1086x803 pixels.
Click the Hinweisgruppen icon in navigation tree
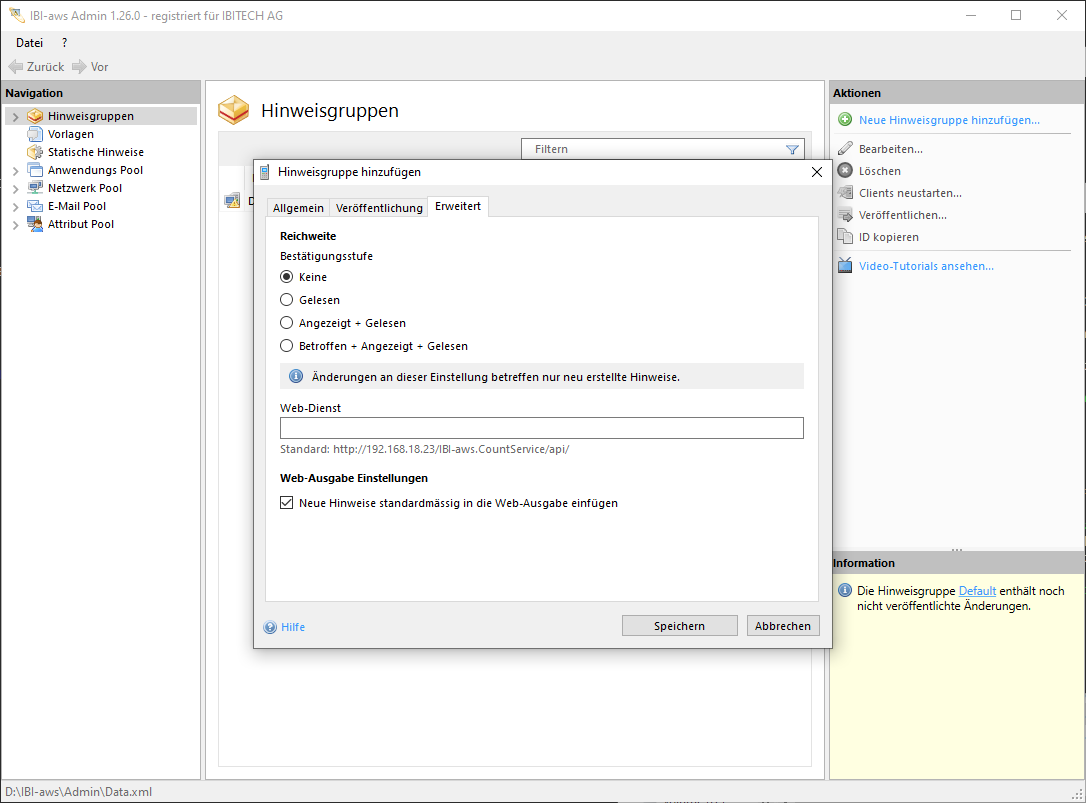pos(35,116)
